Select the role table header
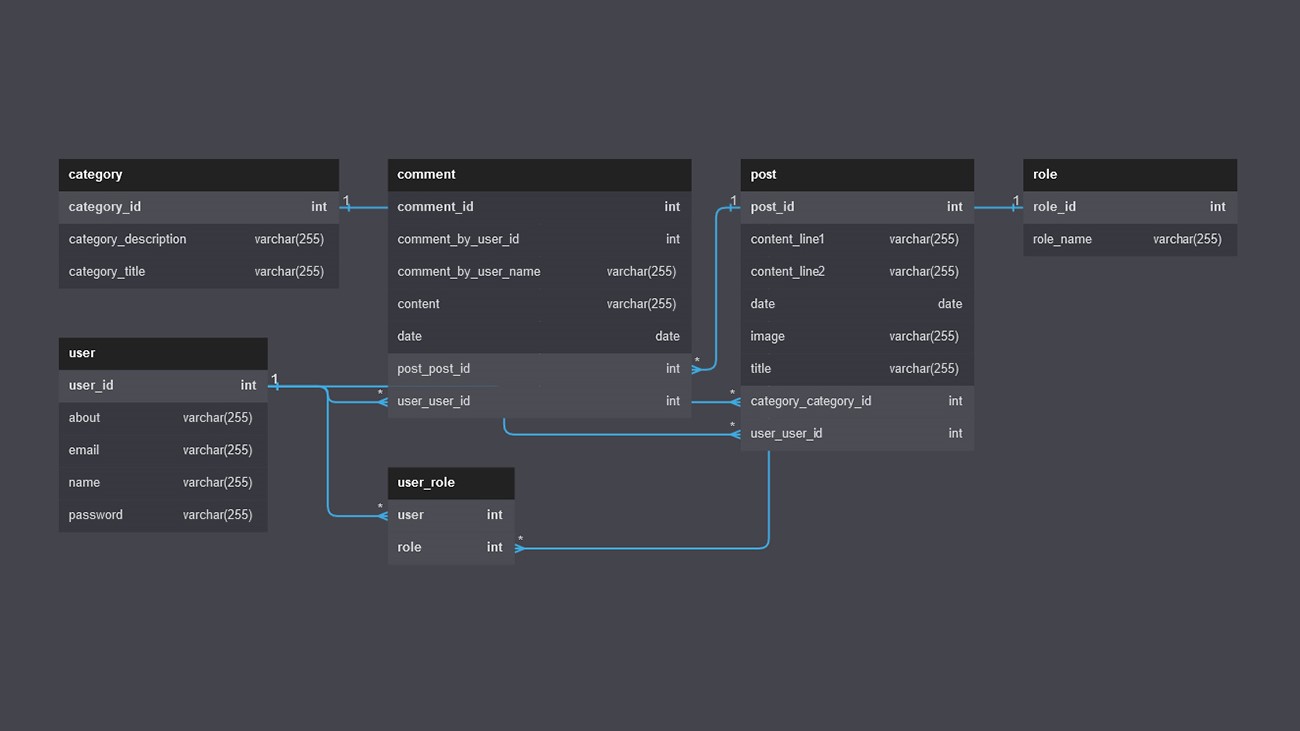The image size is (1300, 731). click(x=1130, y=175)
